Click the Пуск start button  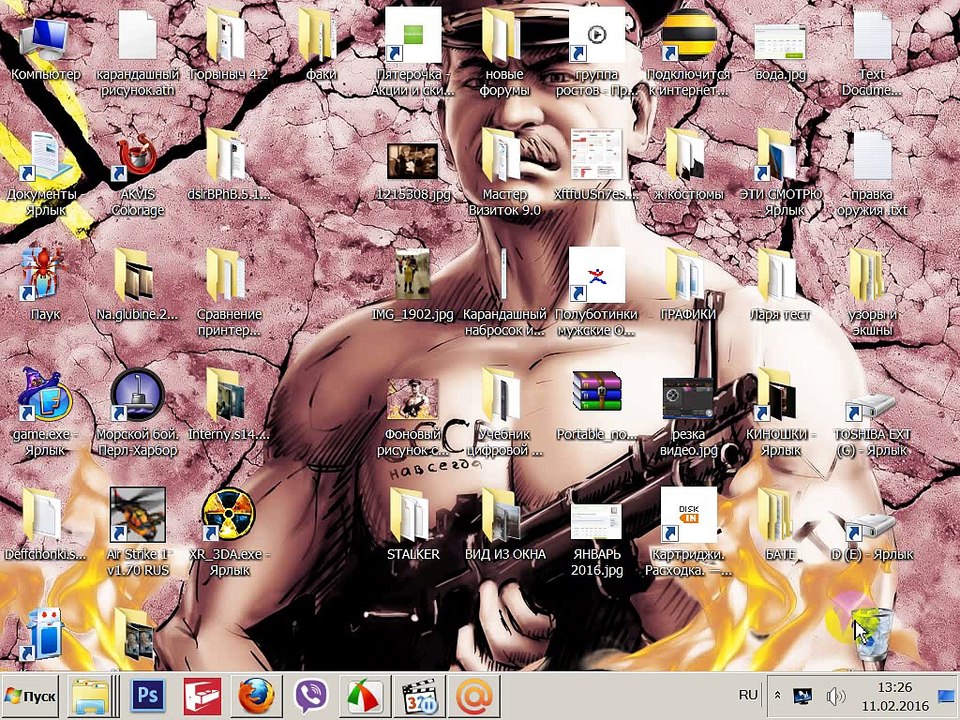coord(30,696)
